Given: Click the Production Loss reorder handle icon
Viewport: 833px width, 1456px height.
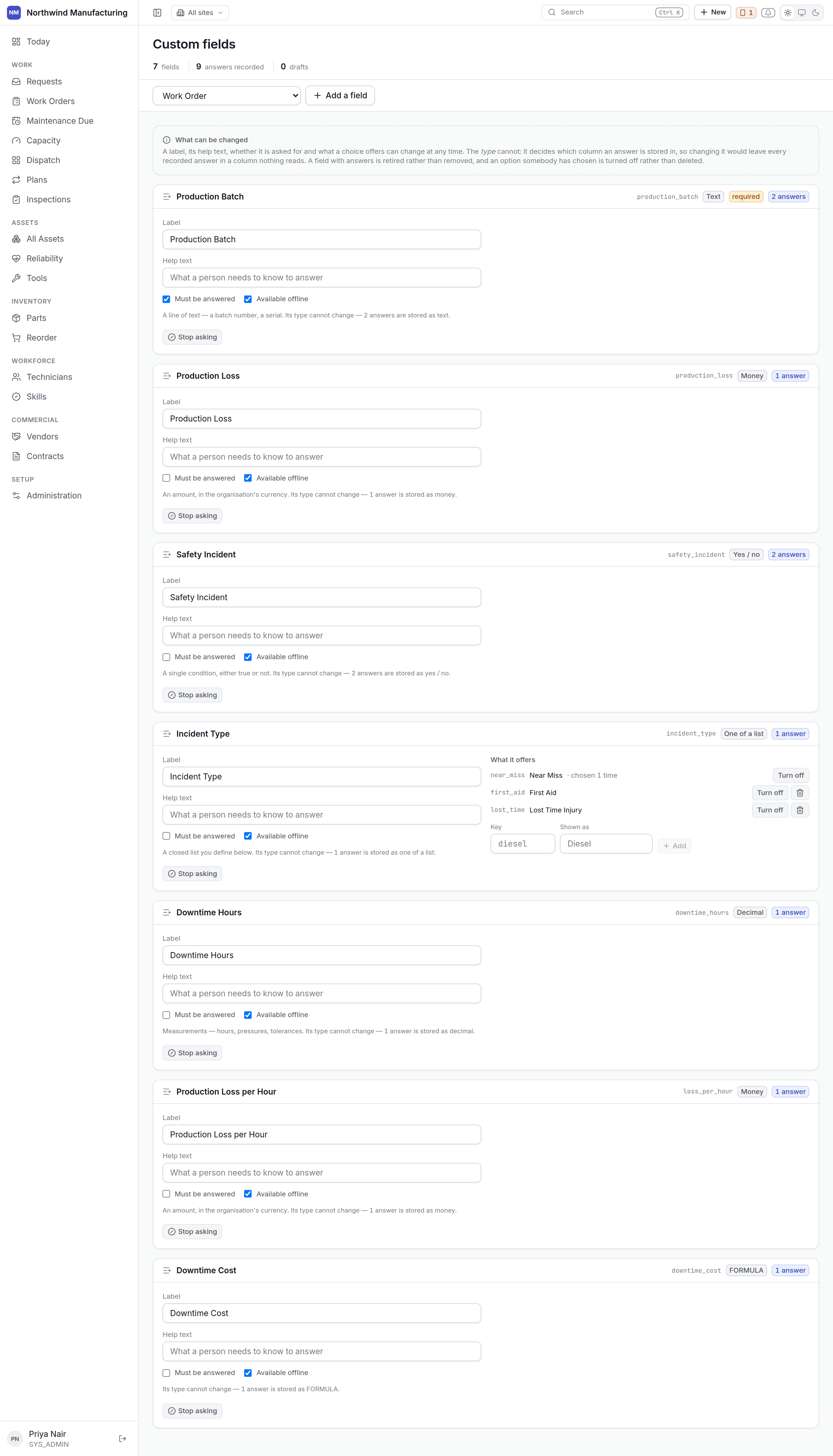Looking at the screenshot, I should point(167,376).
